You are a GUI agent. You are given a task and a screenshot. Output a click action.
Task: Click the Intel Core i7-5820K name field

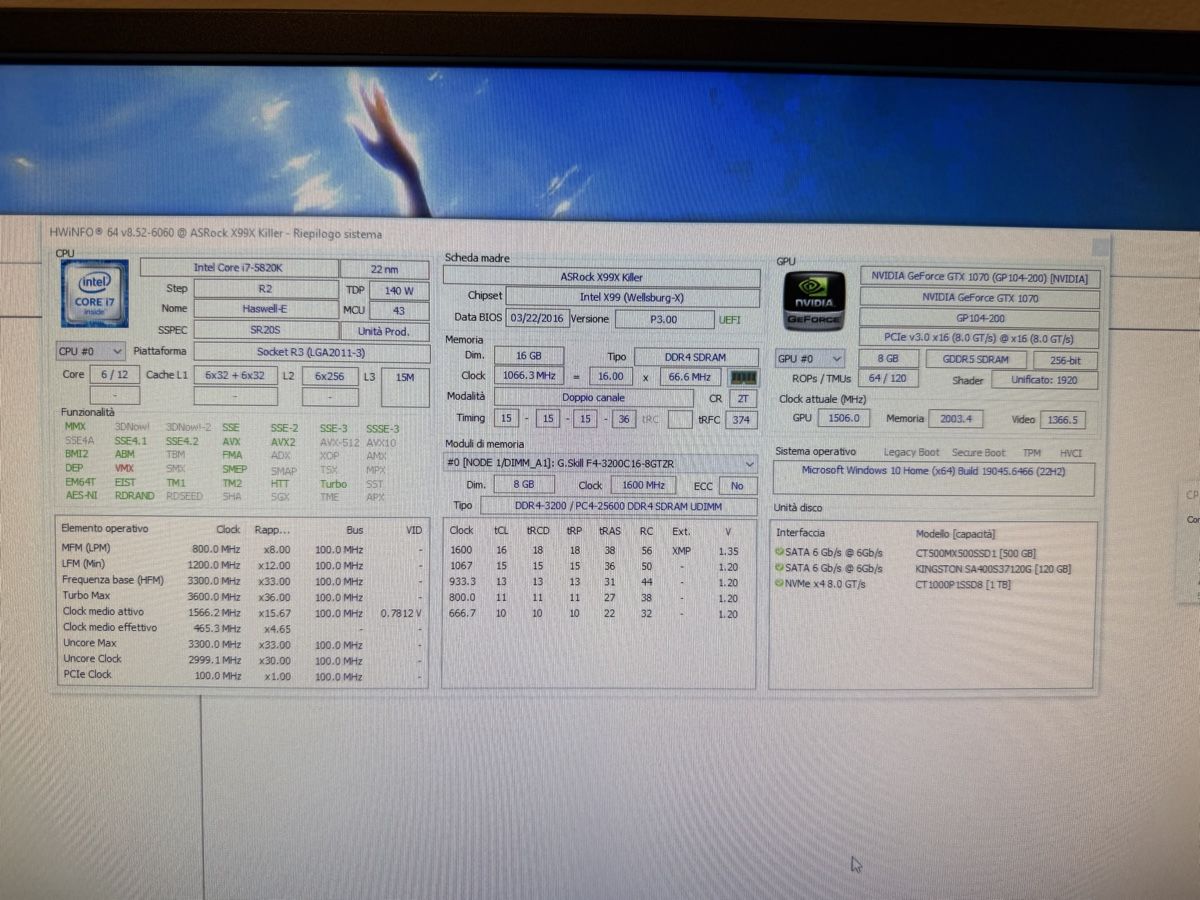coord(239,268)
